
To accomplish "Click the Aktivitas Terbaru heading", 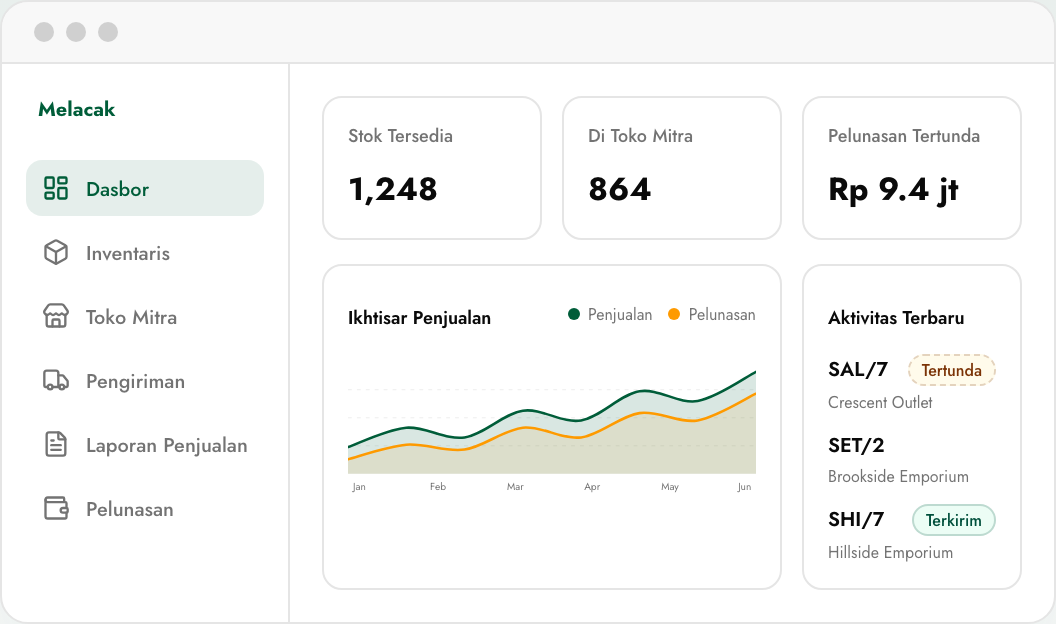I will [896, 318].
